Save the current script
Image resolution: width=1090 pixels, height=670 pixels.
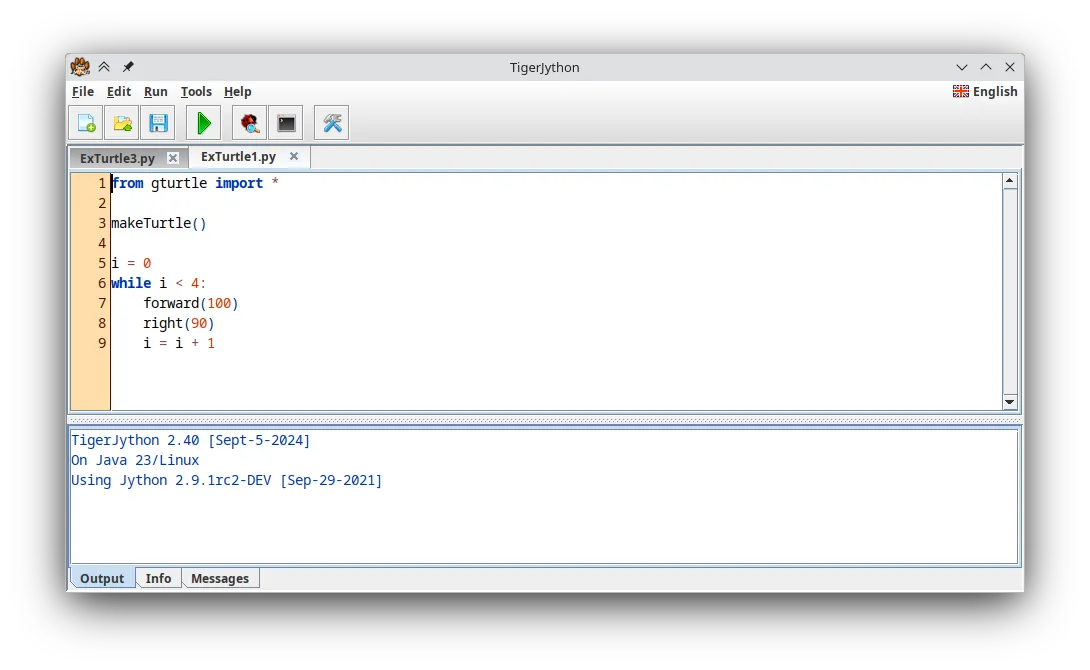[158, 122]
